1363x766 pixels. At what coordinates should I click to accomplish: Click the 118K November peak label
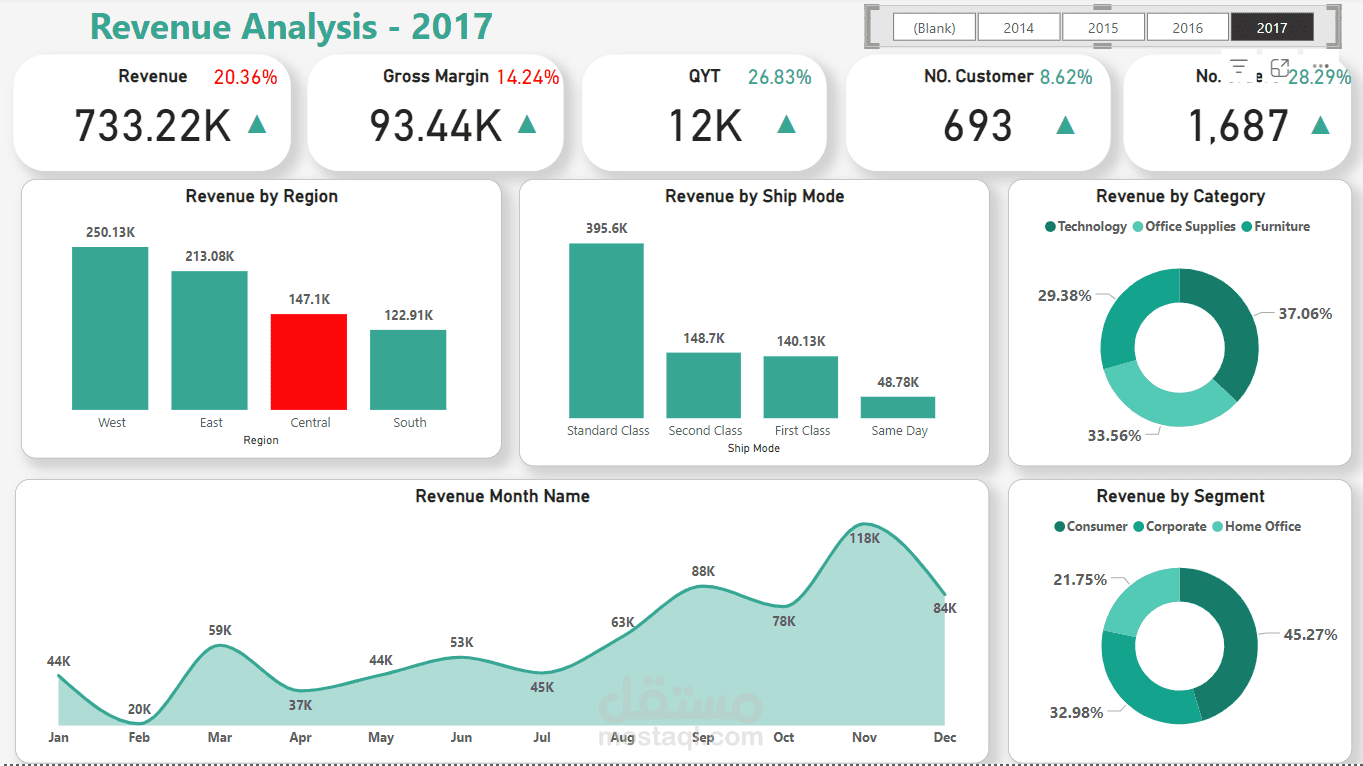[864, 538]
